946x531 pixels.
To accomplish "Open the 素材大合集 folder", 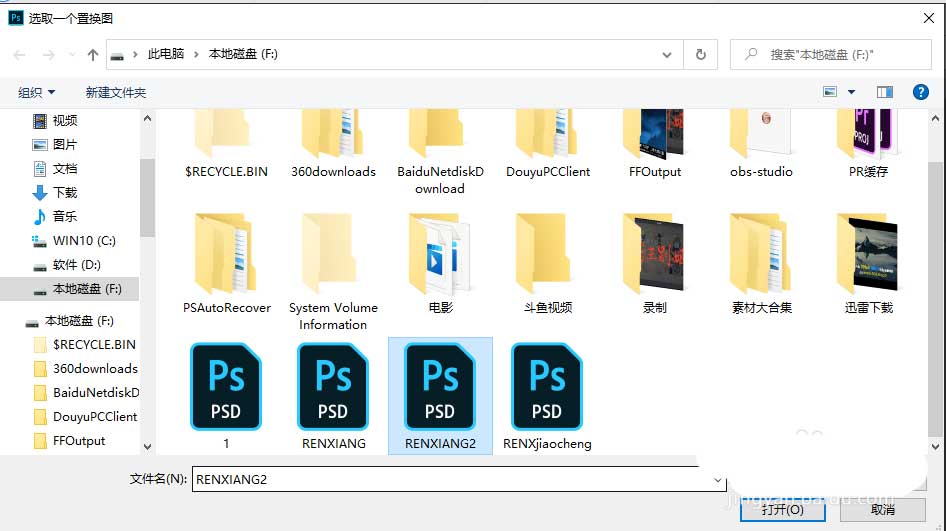I will coord(761,264).
